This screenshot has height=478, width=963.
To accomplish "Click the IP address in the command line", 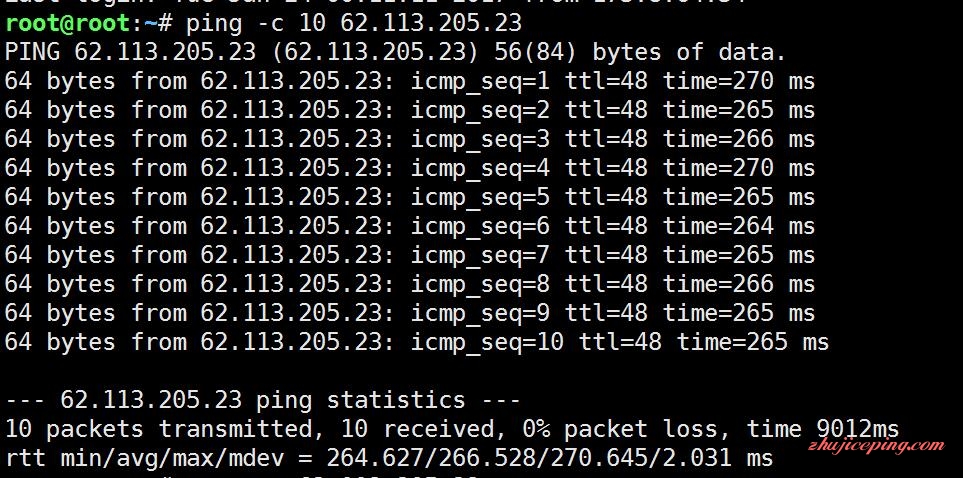I will point(431,24).
